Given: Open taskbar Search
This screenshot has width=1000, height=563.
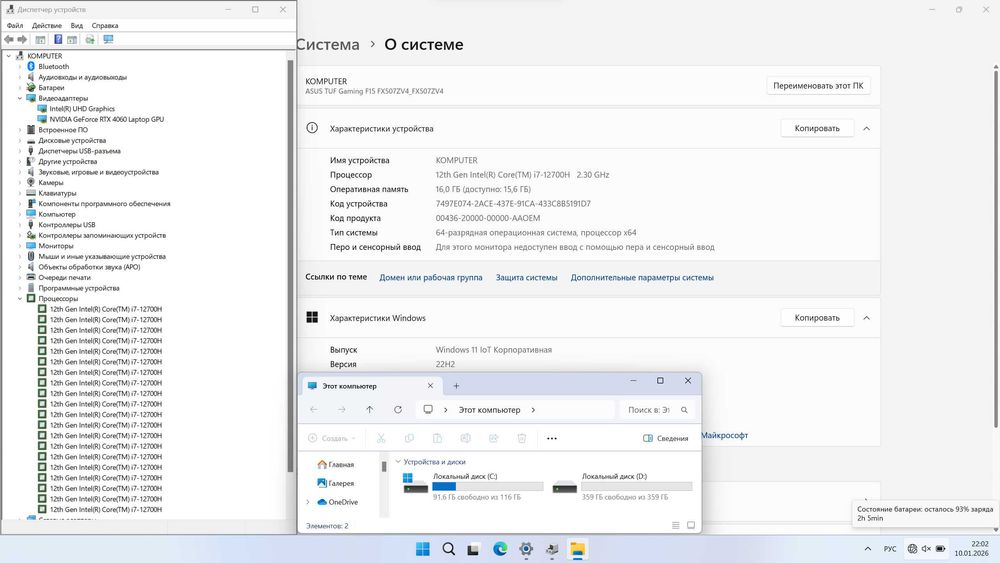Looking at the screenshot, I should tap(448, 549).
